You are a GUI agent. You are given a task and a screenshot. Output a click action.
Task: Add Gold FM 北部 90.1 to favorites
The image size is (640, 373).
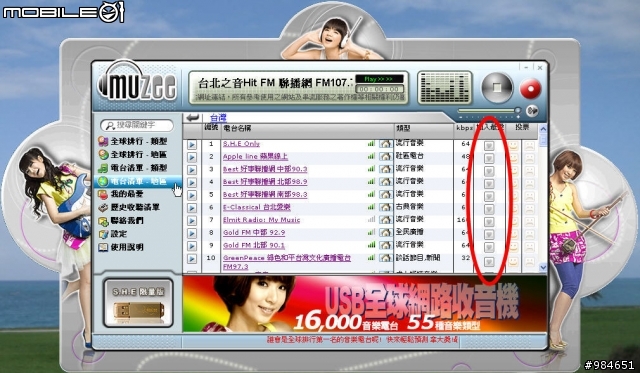pyautogui.click(x=489, y=247)
